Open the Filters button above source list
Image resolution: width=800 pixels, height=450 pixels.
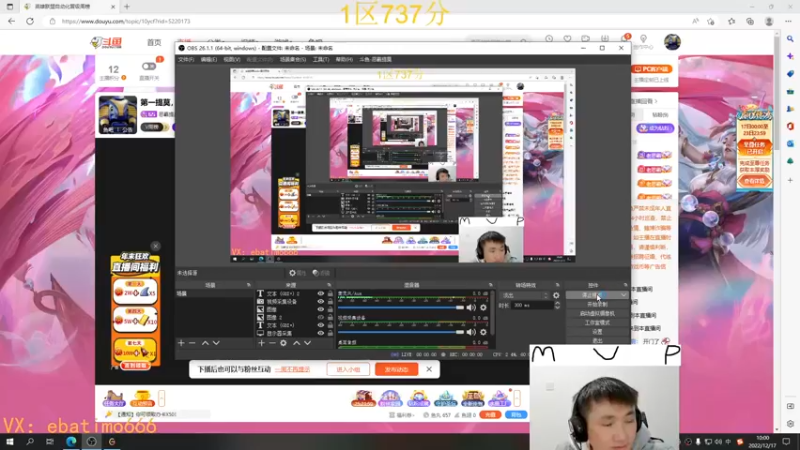point(321,273)
